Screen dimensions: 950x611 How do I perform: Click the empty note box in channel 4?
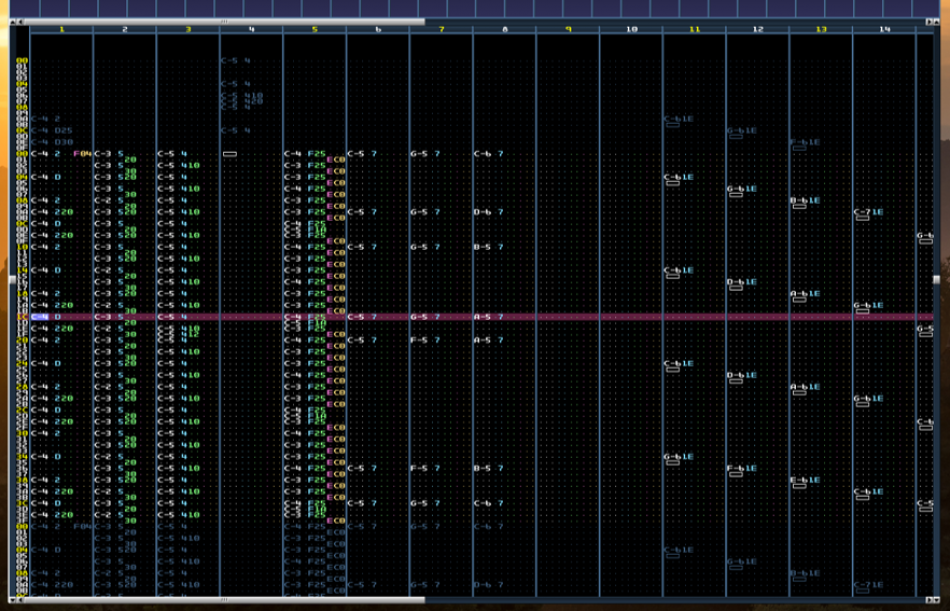tap(230, 154)
